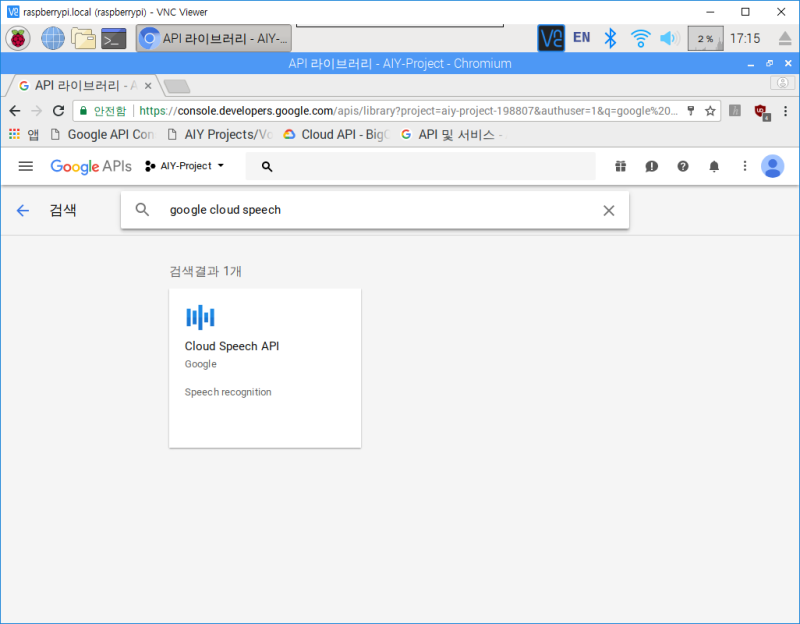Open the help question mark icon

(x=683, y=166)
